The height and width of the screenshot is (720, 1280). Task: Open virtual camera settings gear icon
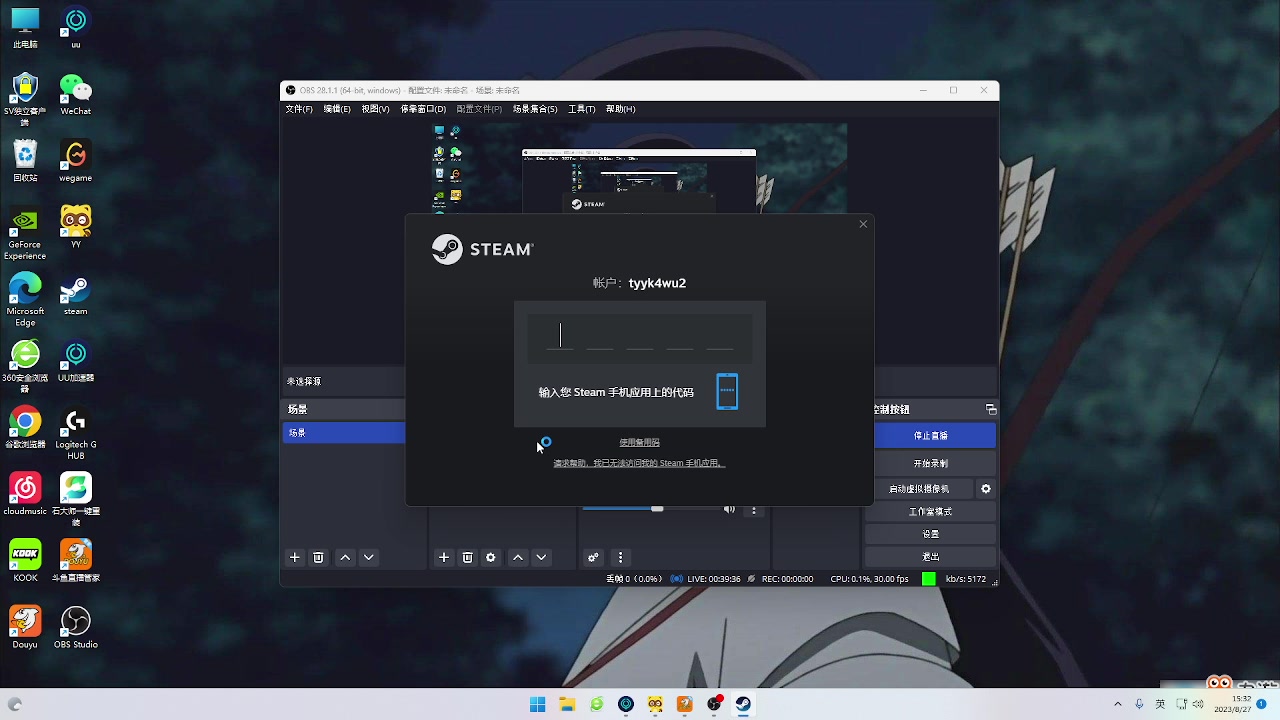pyautogui.click(x=986, y=489)
